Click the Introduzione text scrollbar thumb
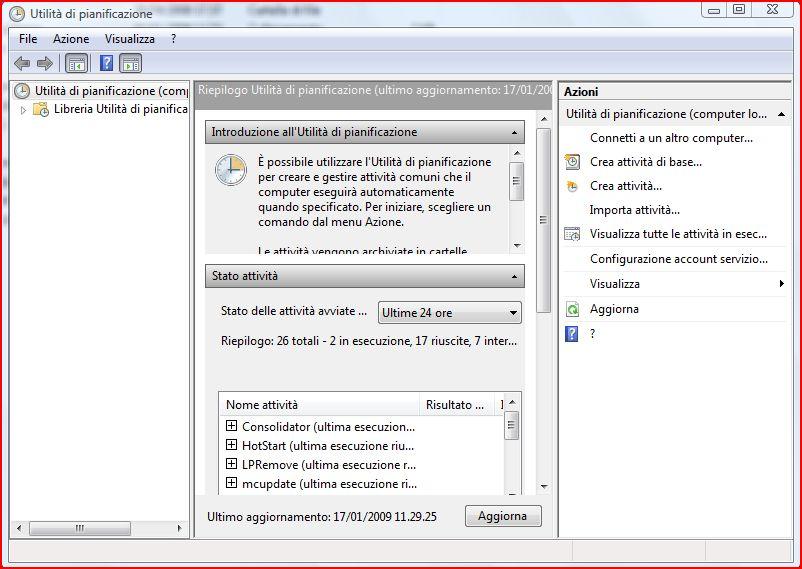This screenshot has height=569, width=802. point(517,181)
